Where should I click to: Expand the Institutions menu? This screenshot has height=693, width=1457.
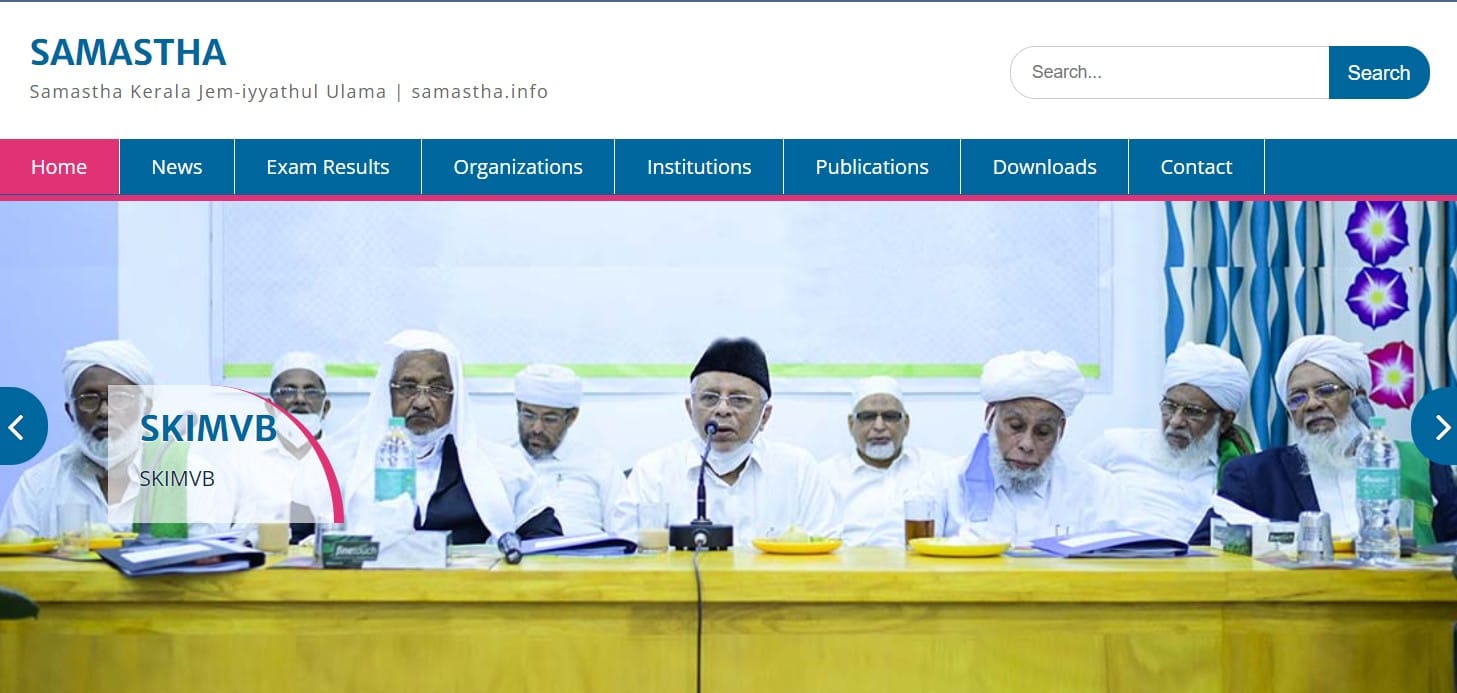(x=699, y=167)
